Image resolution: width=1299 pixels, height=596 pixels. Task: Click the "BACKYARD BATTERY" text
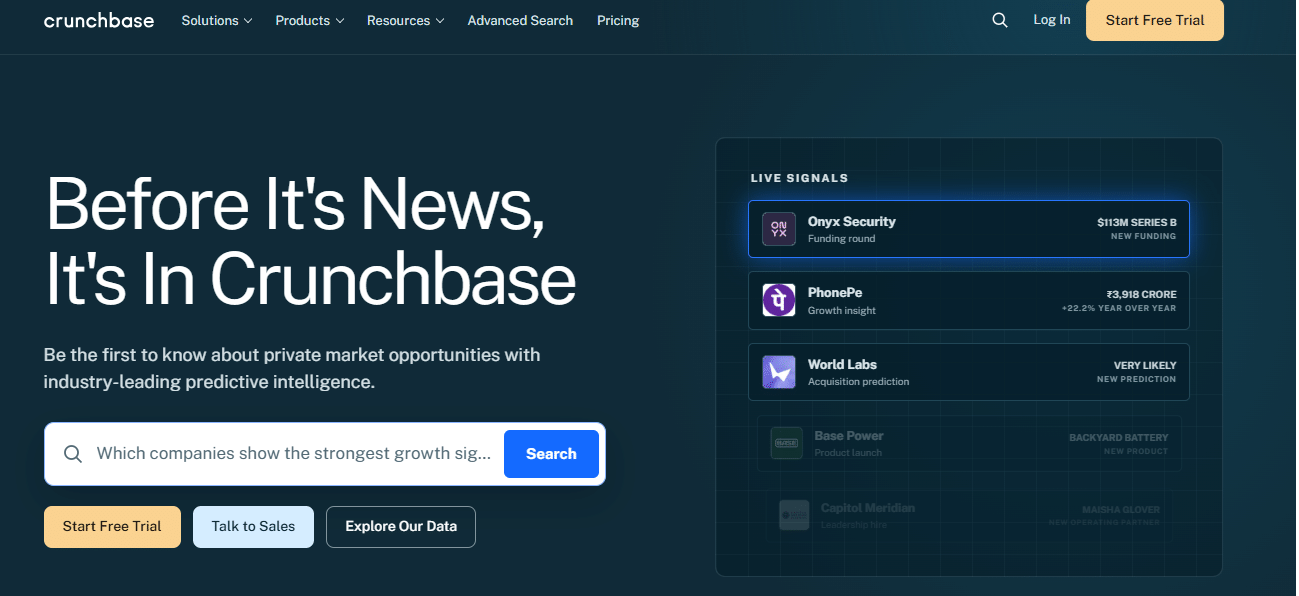point(1119,438)
